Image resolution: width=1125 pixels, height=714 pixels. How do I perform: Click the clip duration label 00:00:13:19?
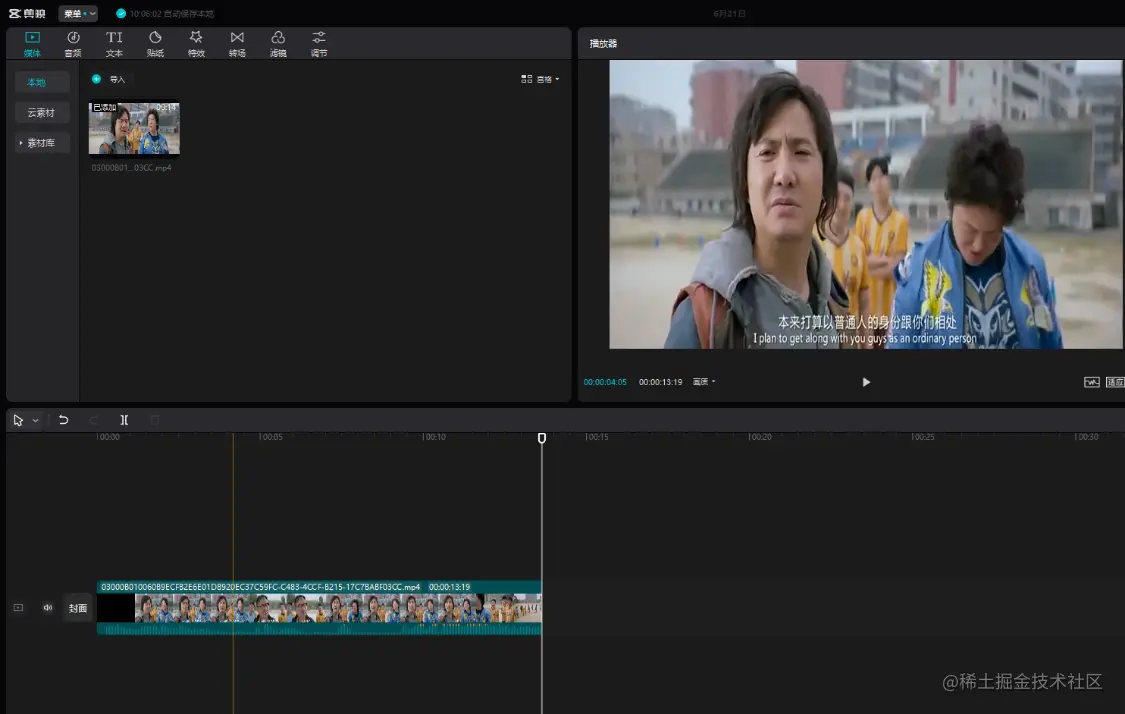coord(449,587)
